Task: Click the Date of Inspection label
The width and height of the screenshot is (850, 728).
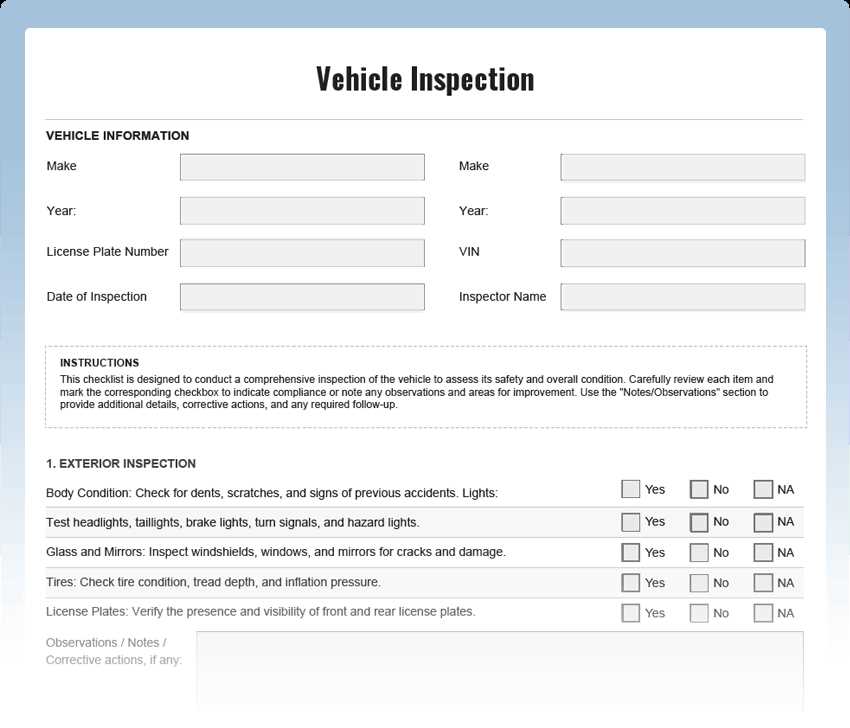Action: (x=96, y=297)
